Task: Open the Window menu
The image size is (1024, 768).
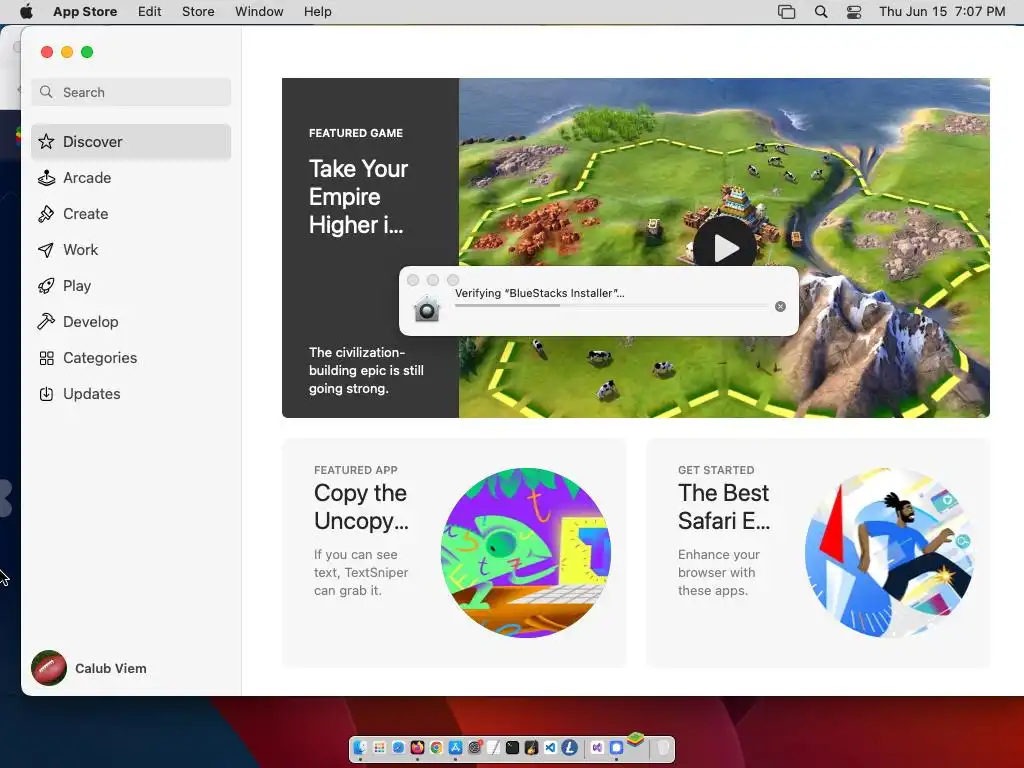Action: click(x=259, y=11)
